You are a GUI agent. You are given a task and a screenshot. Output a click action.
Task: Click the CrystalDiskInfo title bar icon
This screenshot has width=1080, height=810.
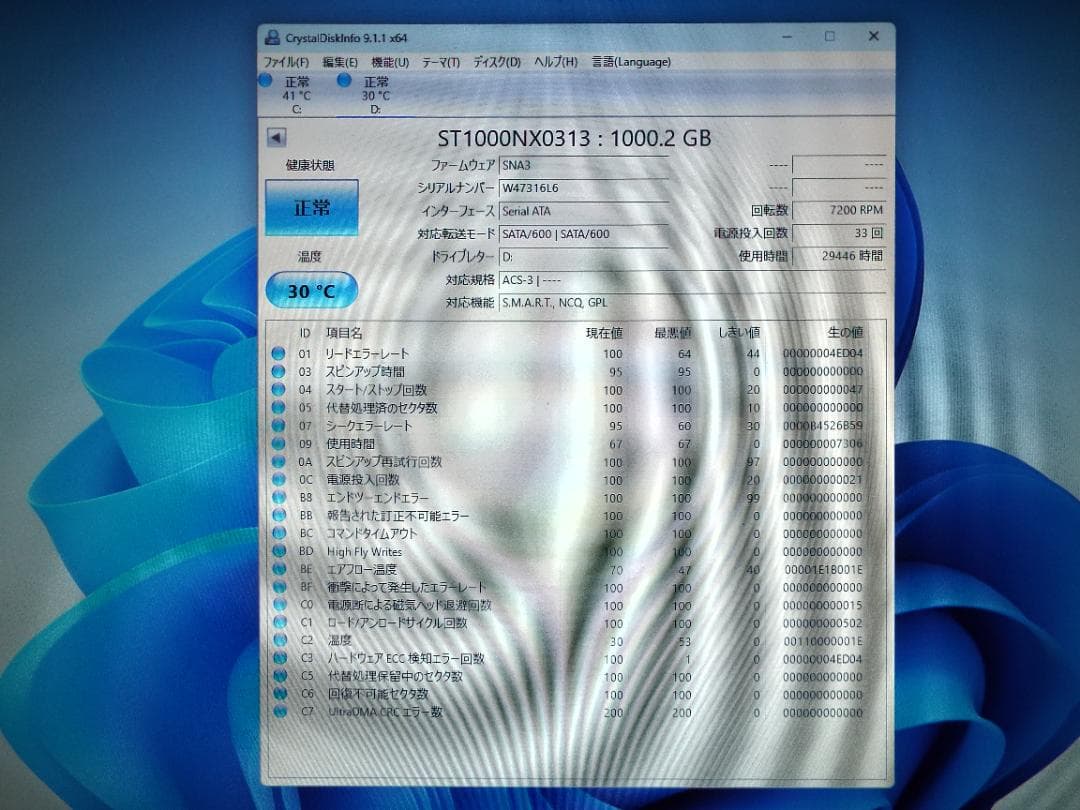pos(271,34)
